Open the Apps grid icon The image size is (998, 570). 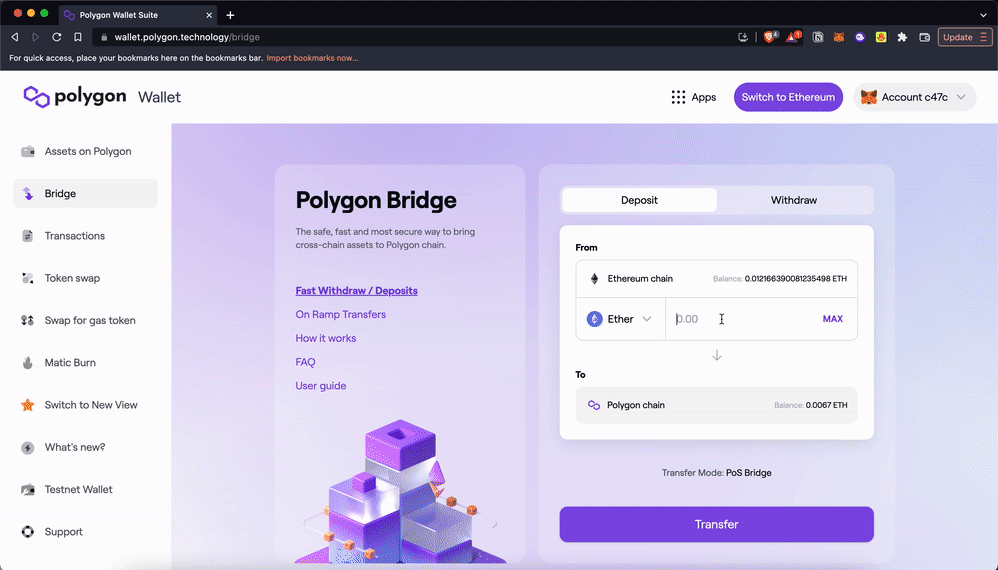pos(678,97)
